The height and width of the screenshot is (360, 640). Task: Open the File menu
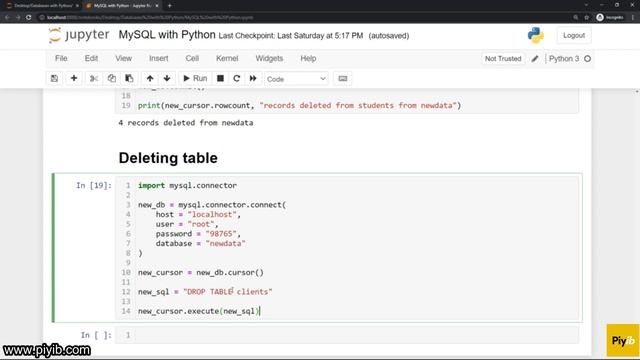(x=61, y=58)
